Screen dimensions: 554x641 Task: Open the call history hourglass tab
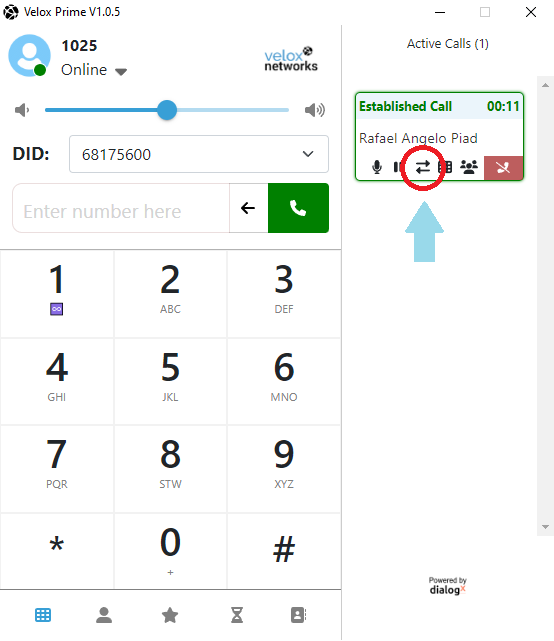(x=237, y=615)
